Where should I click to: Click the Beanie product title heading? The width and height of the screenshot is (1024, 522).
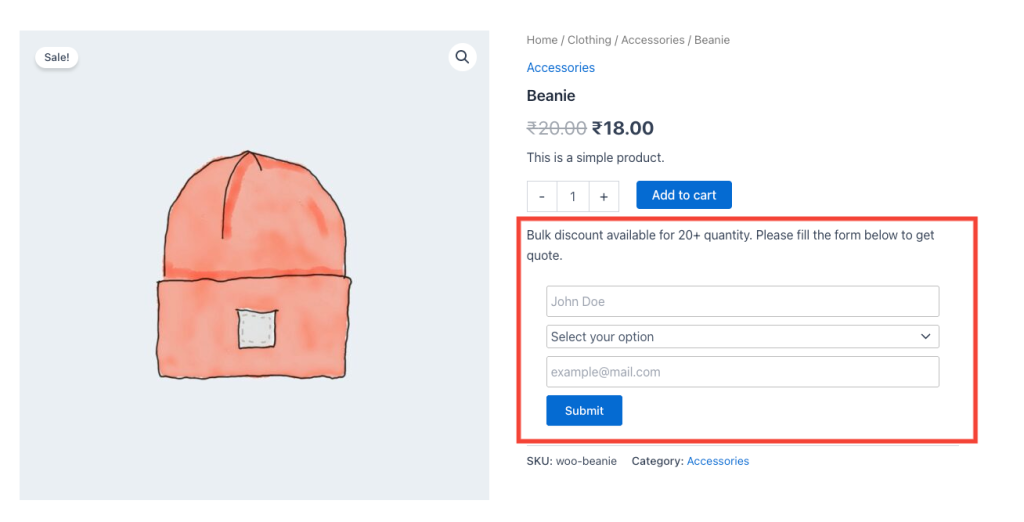pos(551,96)
